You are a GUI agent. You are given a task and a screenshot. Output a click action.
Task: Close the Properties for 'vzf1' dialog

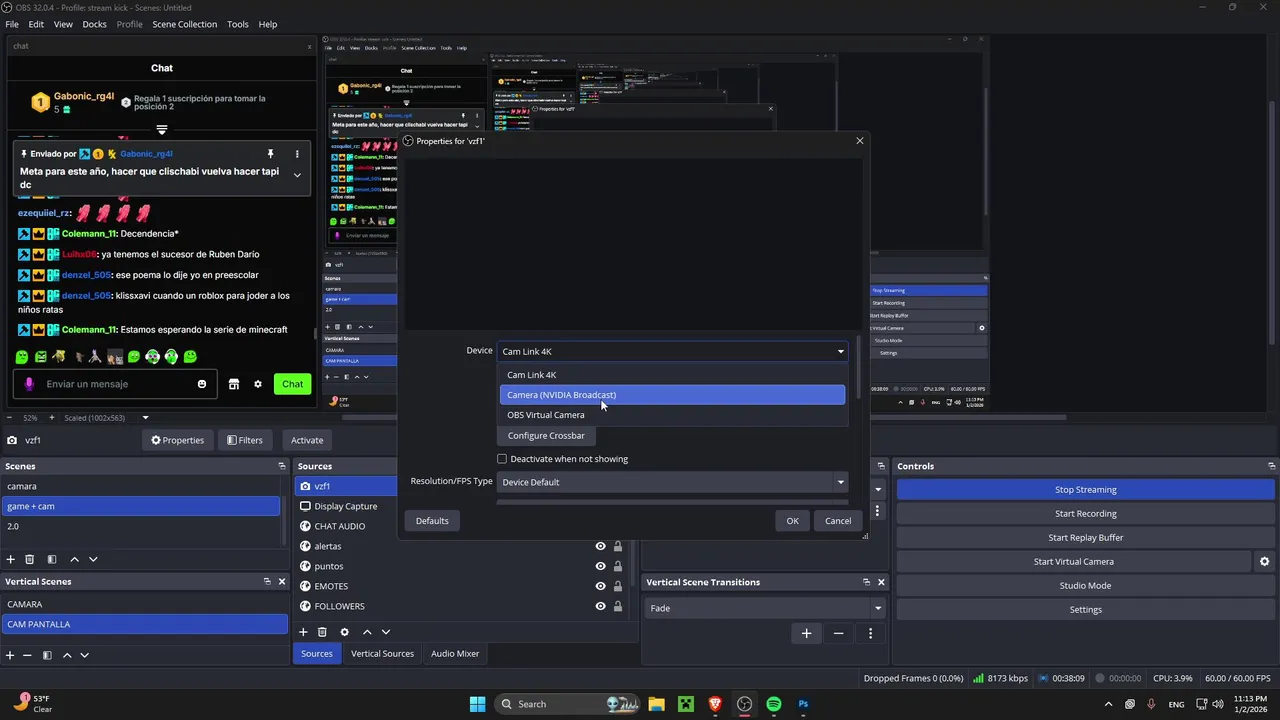(x=859, y=141)
